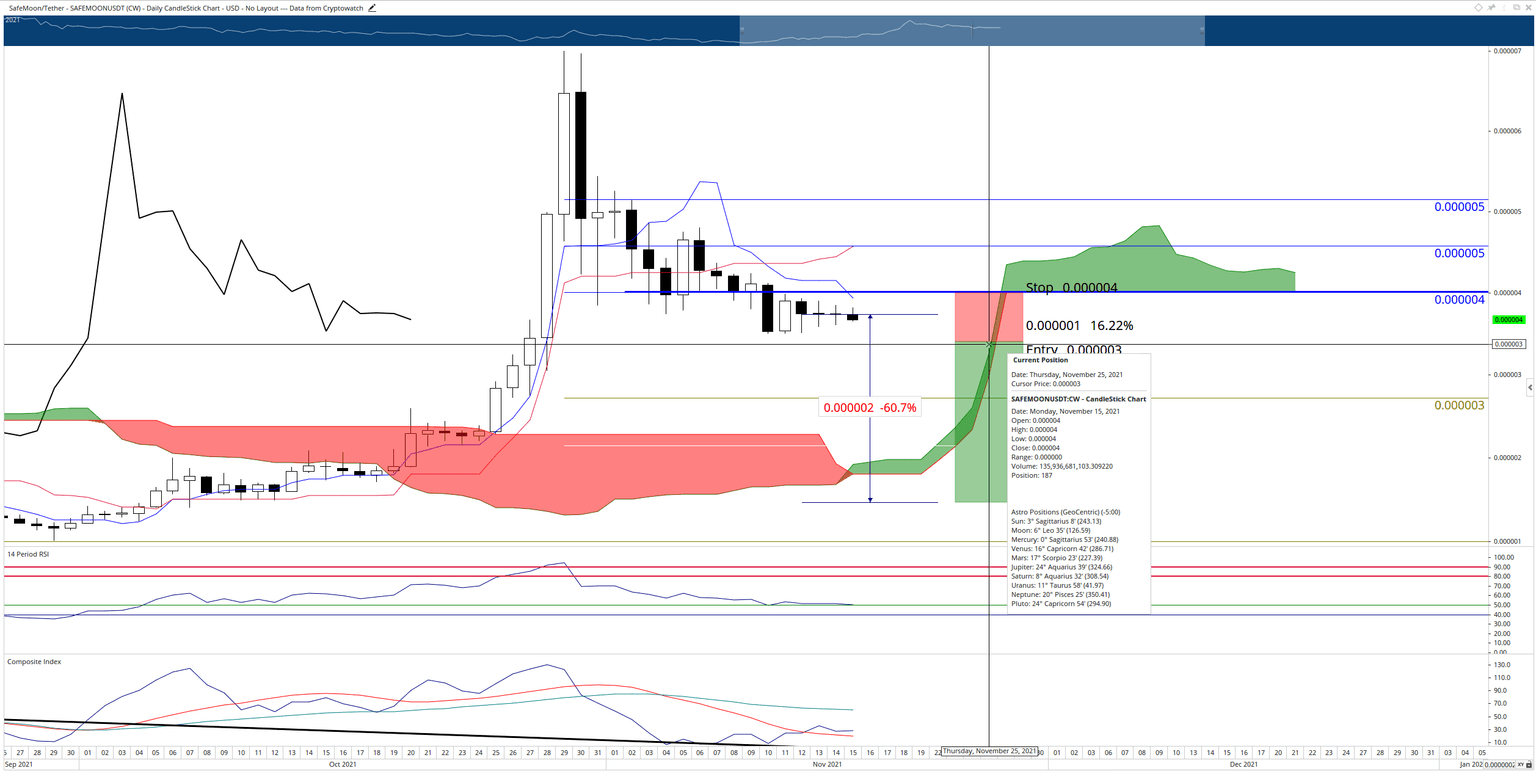The height and width of the screenshot is (773, 1536).
Task: Click the green profit-target zone of the position tool
Action: 981,422
